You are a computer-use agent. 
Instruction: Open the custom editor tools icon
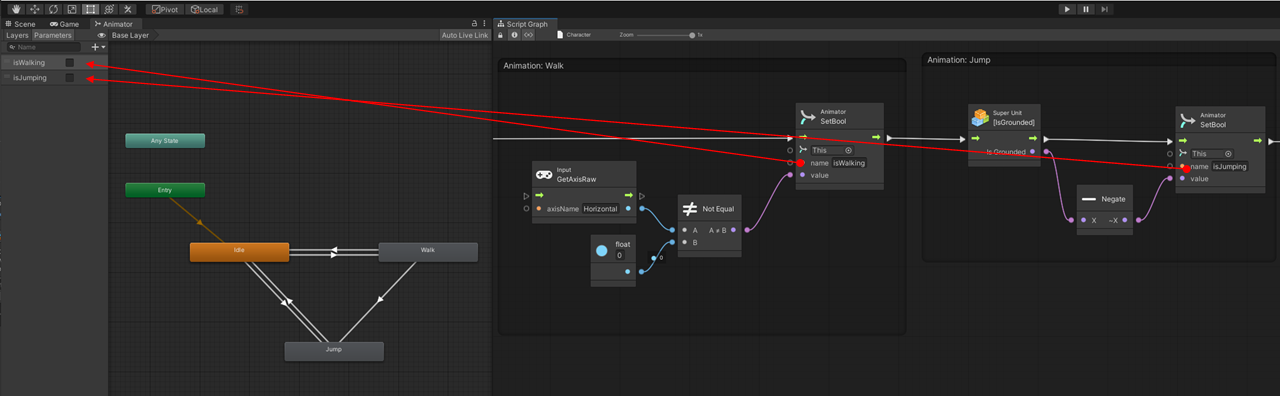click(127, 9)
